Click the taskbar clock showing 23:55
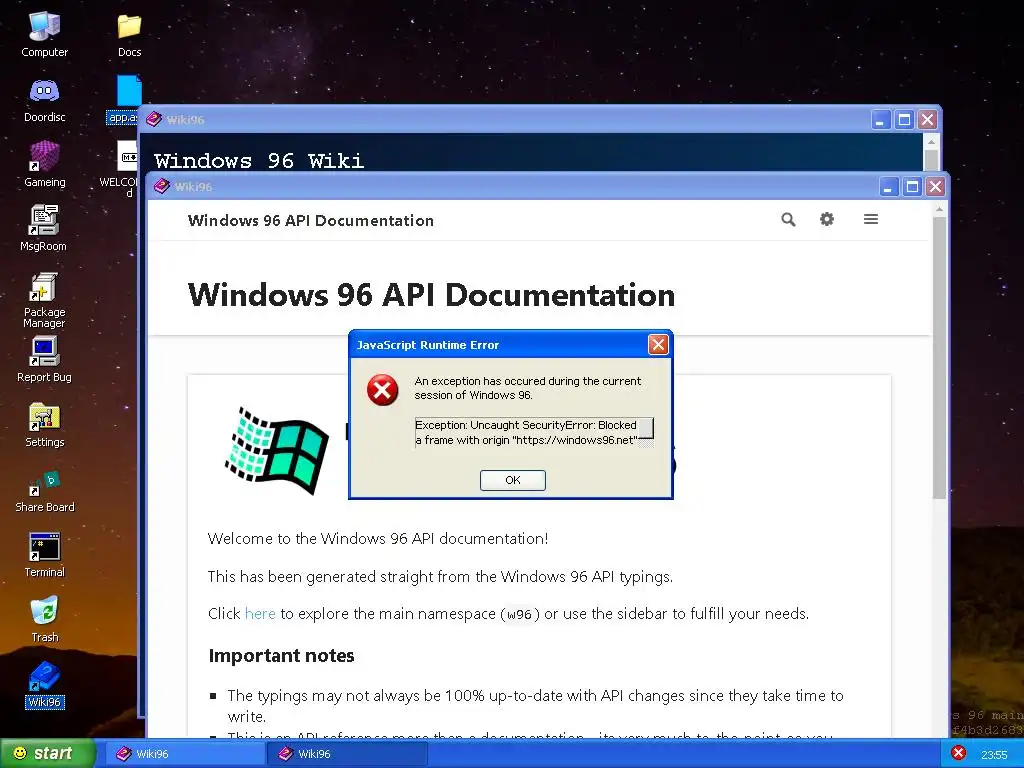Viewport: 1024px width, 768px height. (994, 754)
